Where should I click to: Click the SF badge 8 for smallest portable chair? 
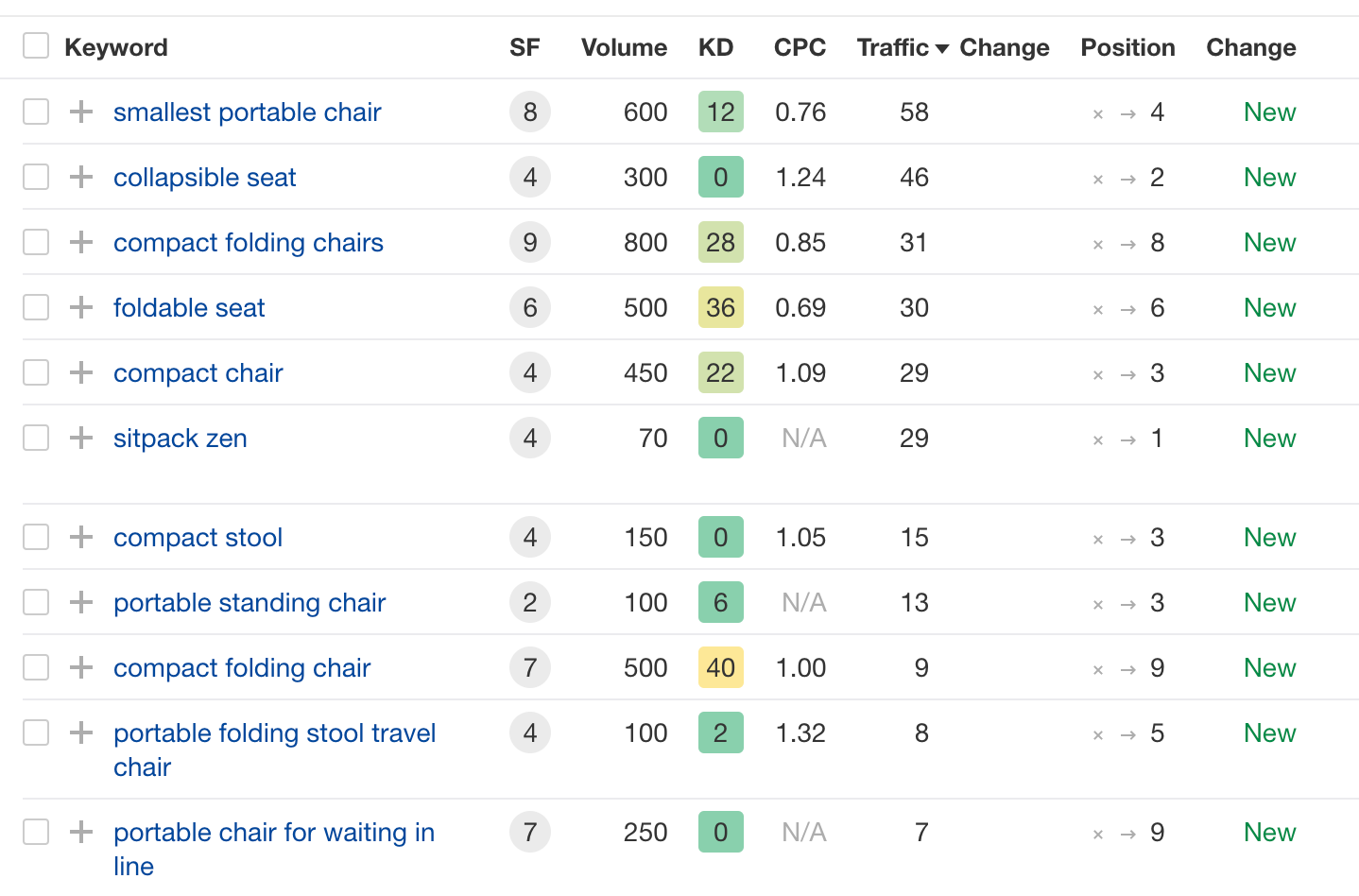click(x=529, y=112)
